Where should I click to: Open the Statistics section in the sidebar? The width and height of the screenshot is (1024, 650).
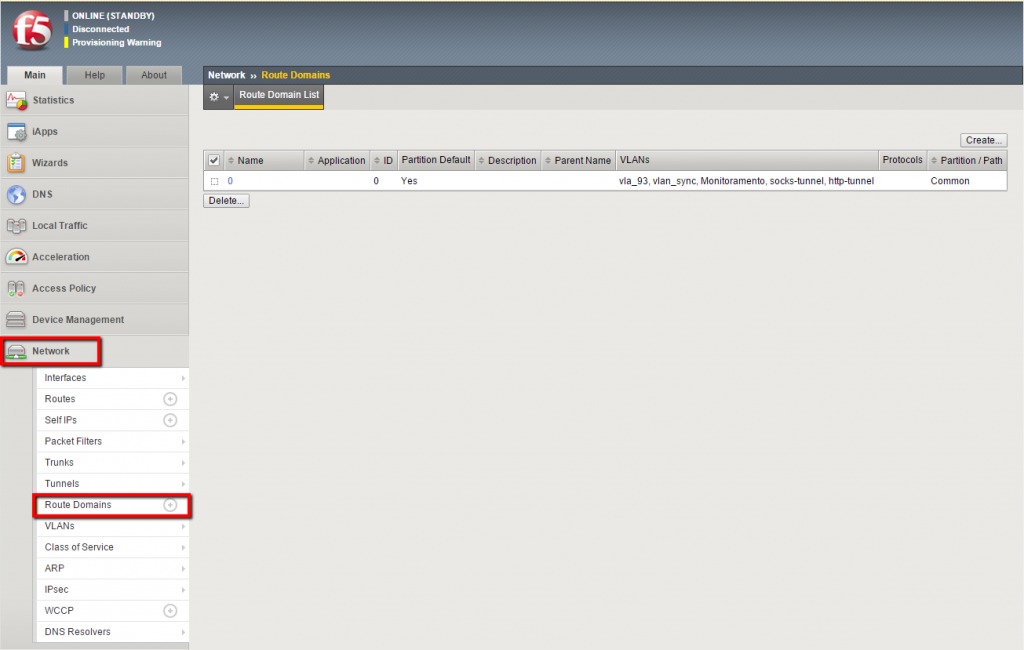click(60, 100)
